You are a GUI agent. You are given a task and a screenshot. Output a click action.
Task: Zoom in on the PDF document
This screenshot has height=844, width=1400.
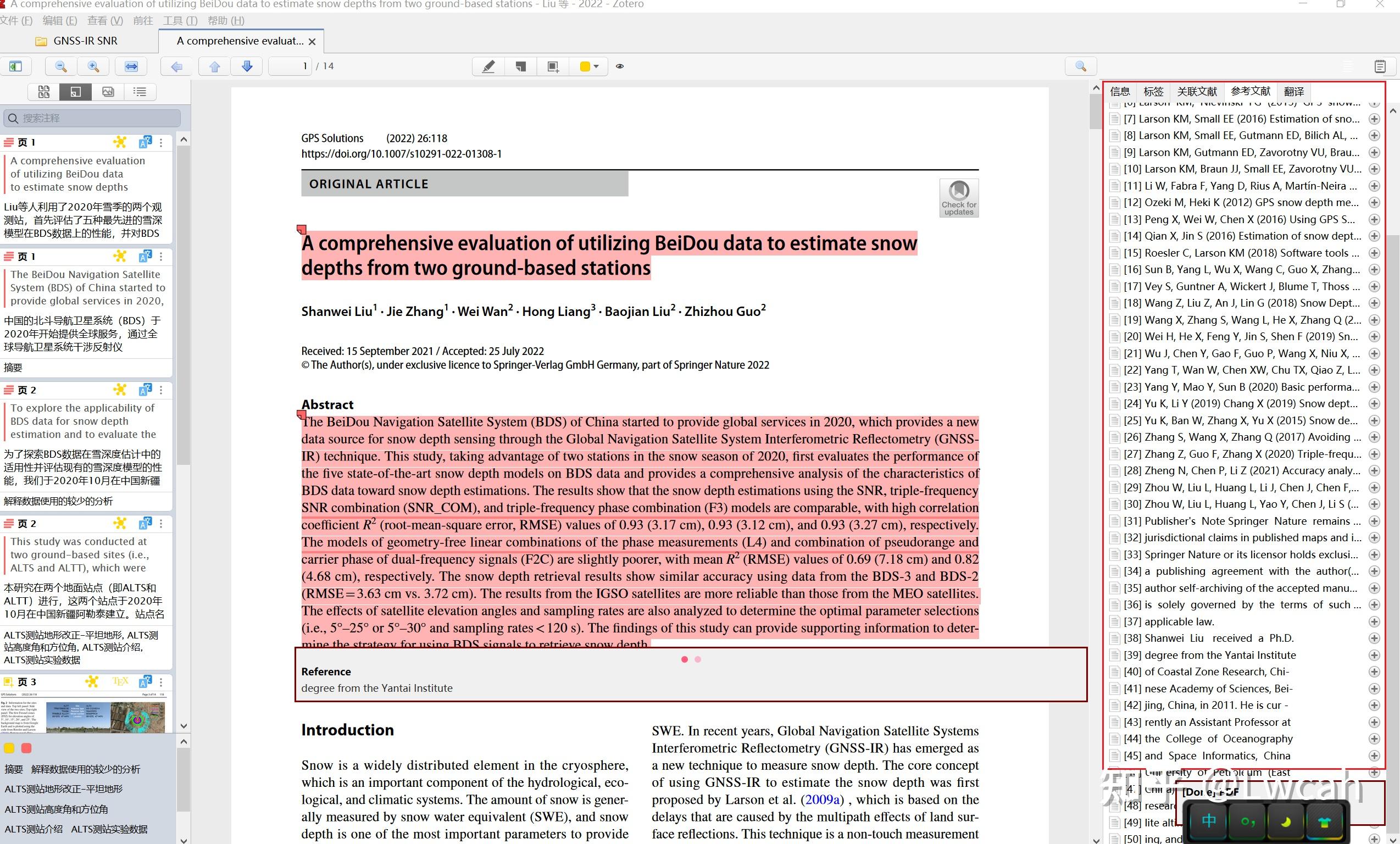click(94, 66)
